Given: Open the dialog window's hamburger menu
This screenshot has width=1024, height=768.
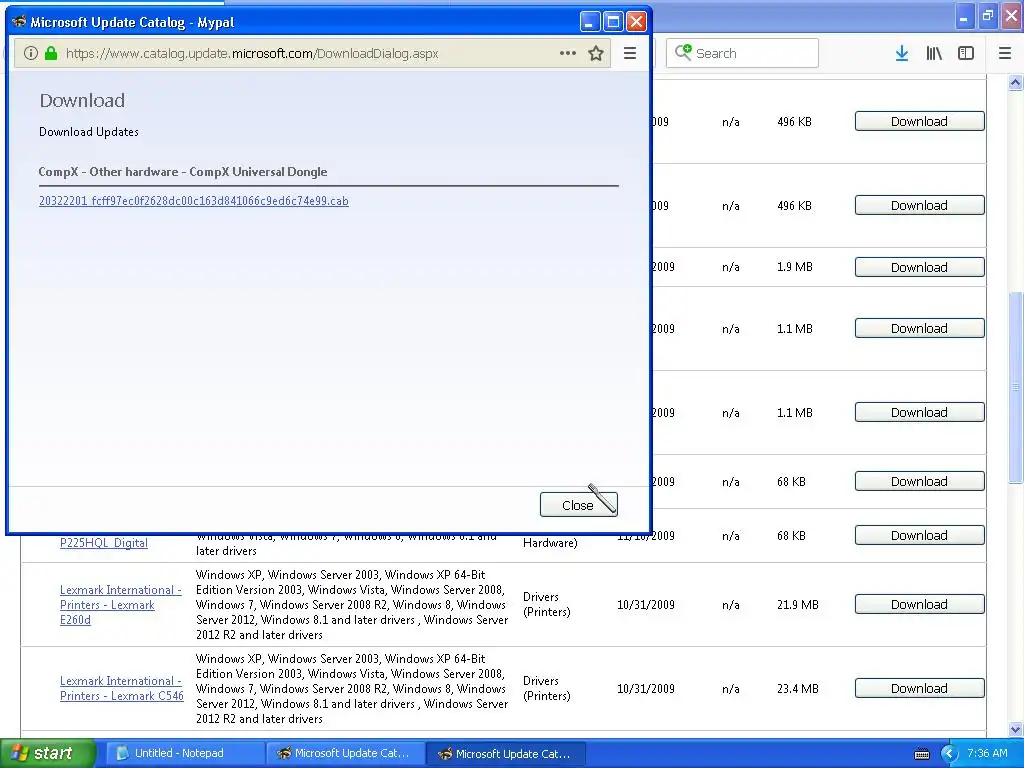Looking at the screenshot, I should click(x=630, y=54).
